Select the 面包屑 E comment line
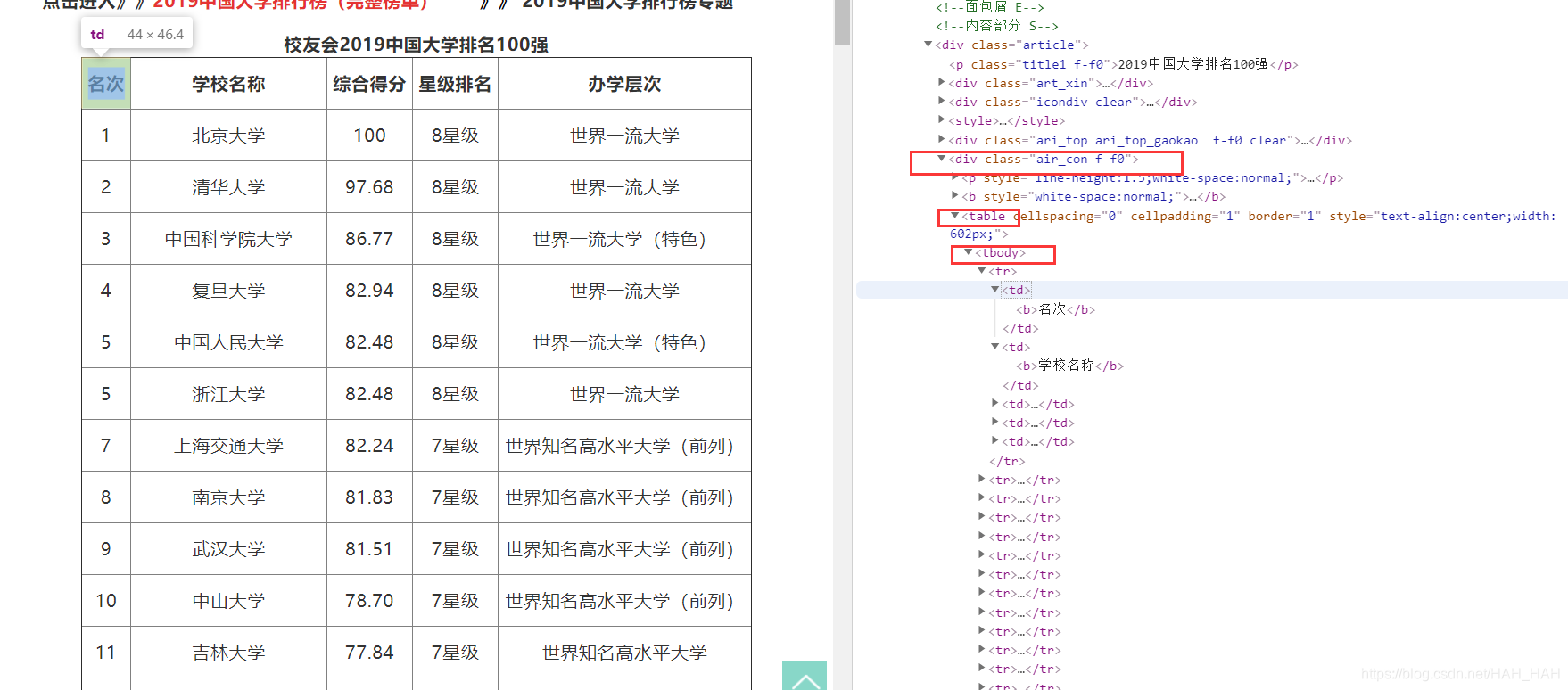 (x=990, y=7)
